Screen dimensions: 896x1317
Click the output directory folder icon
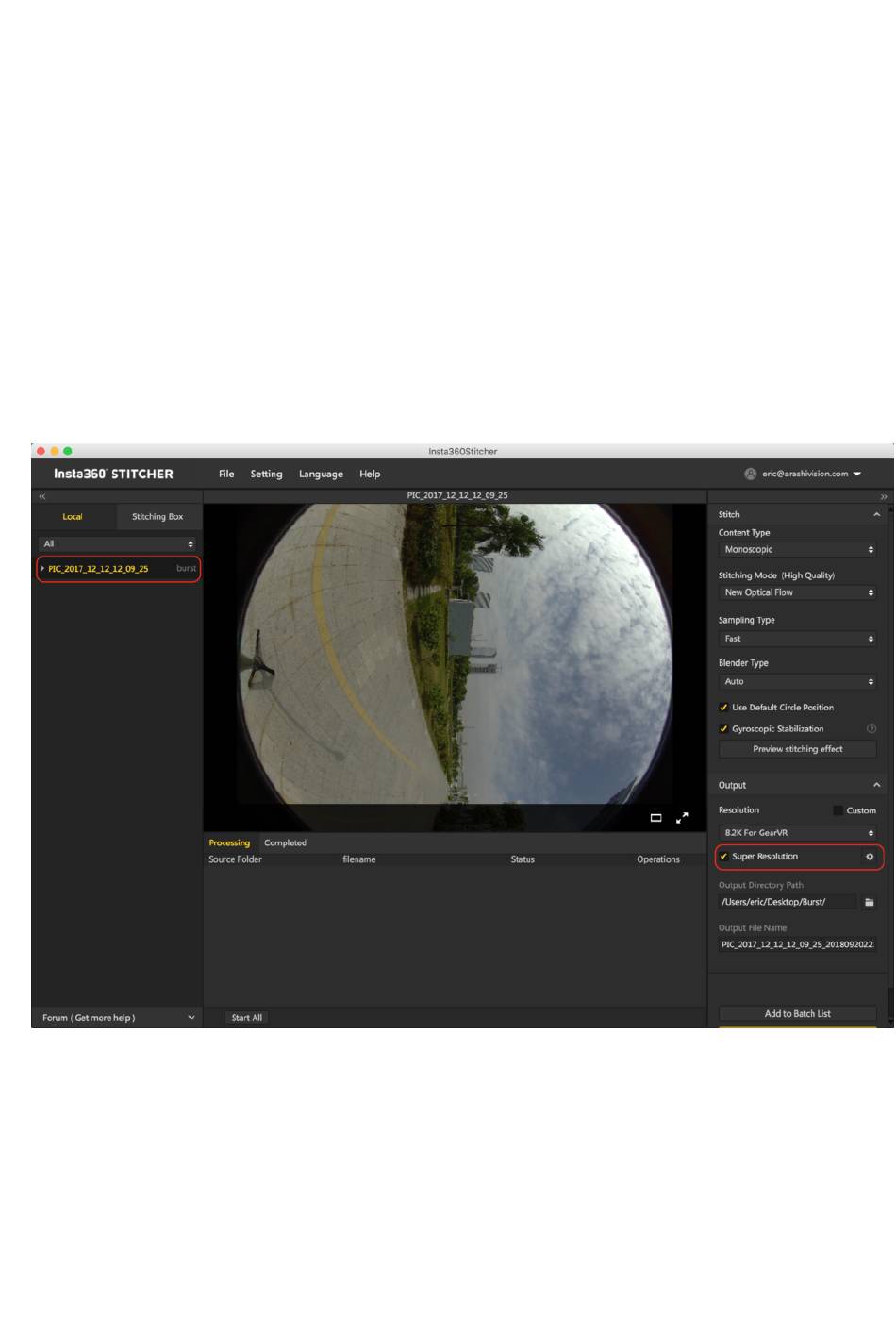click(869, 903)
